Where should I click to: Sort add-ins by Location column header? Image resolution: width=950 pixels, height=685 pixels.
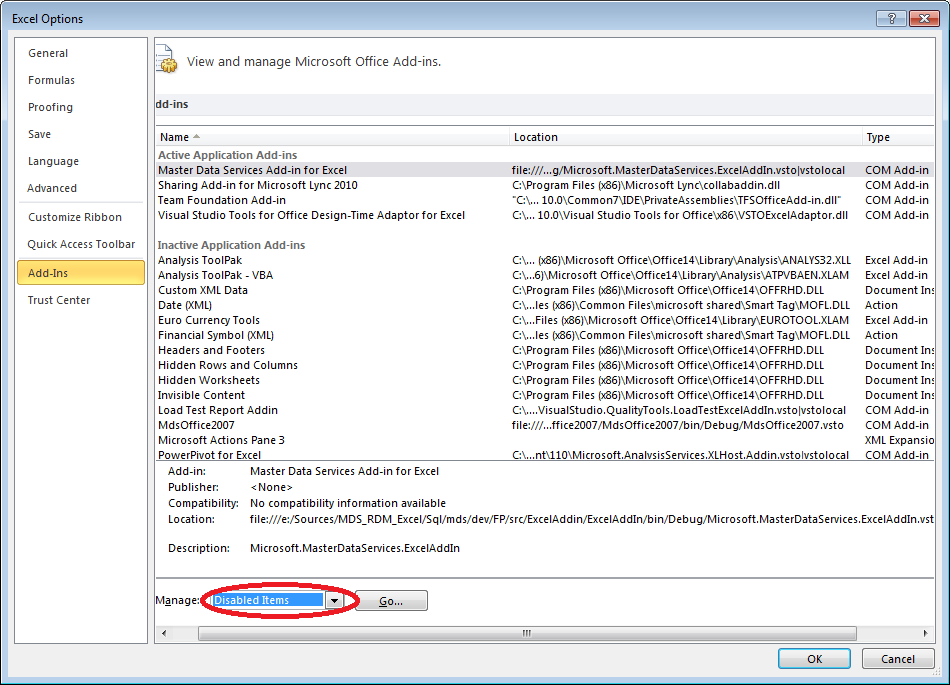[x=685, y=137]
